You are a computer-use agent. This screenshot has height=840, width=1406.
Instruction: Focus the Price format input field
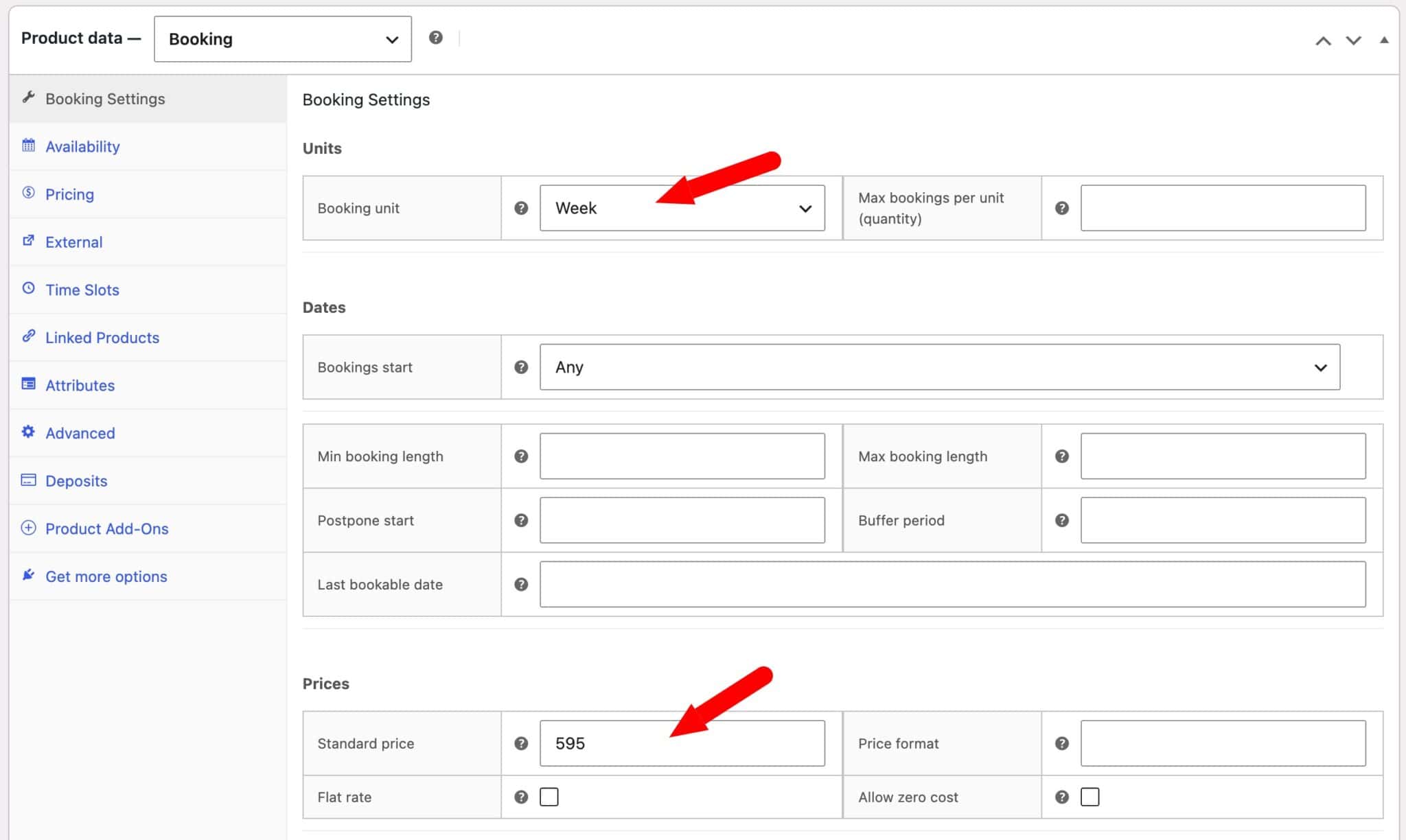(1223, 743)
